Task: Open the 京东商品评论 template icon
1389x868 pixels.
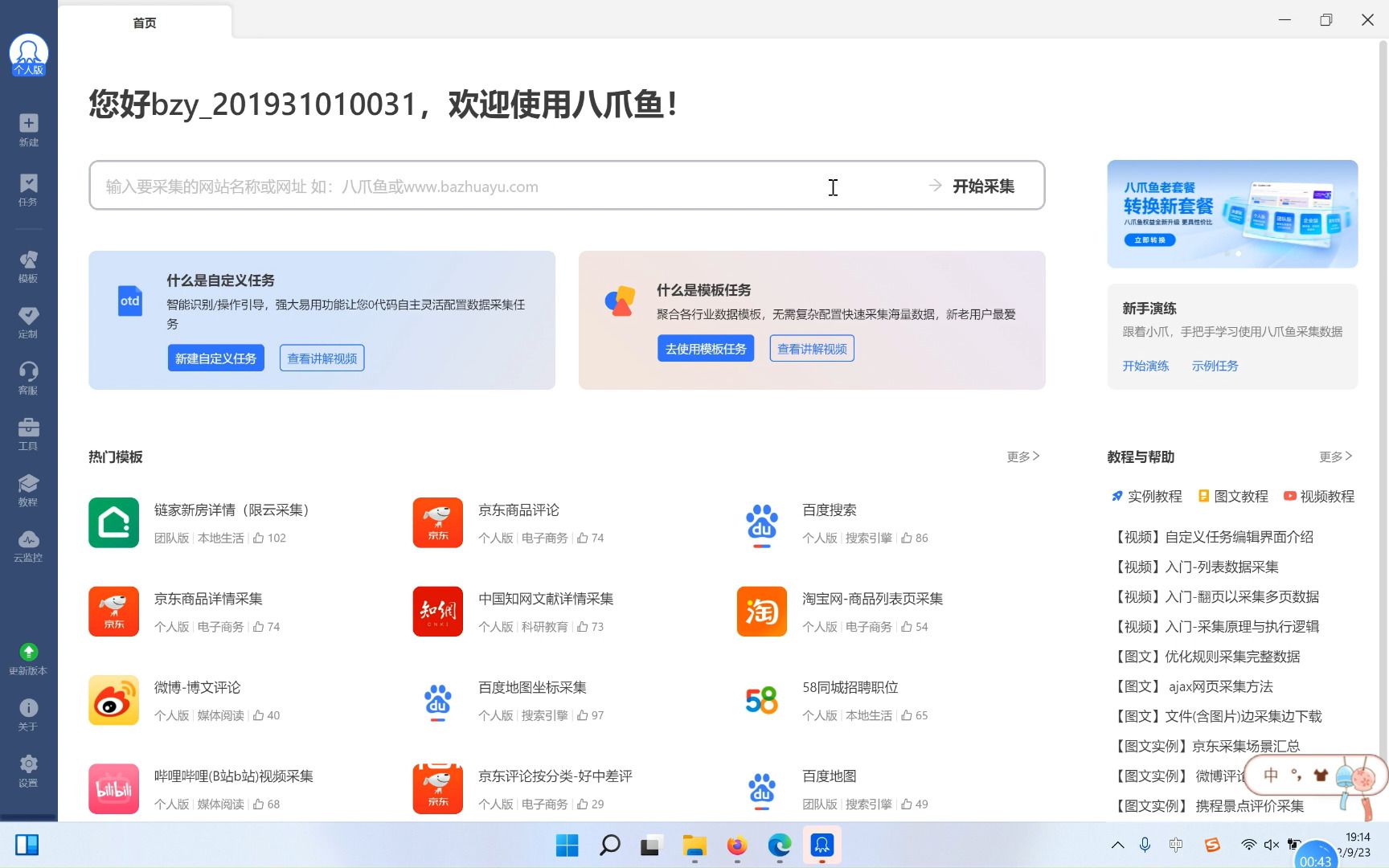Action: 437,522
